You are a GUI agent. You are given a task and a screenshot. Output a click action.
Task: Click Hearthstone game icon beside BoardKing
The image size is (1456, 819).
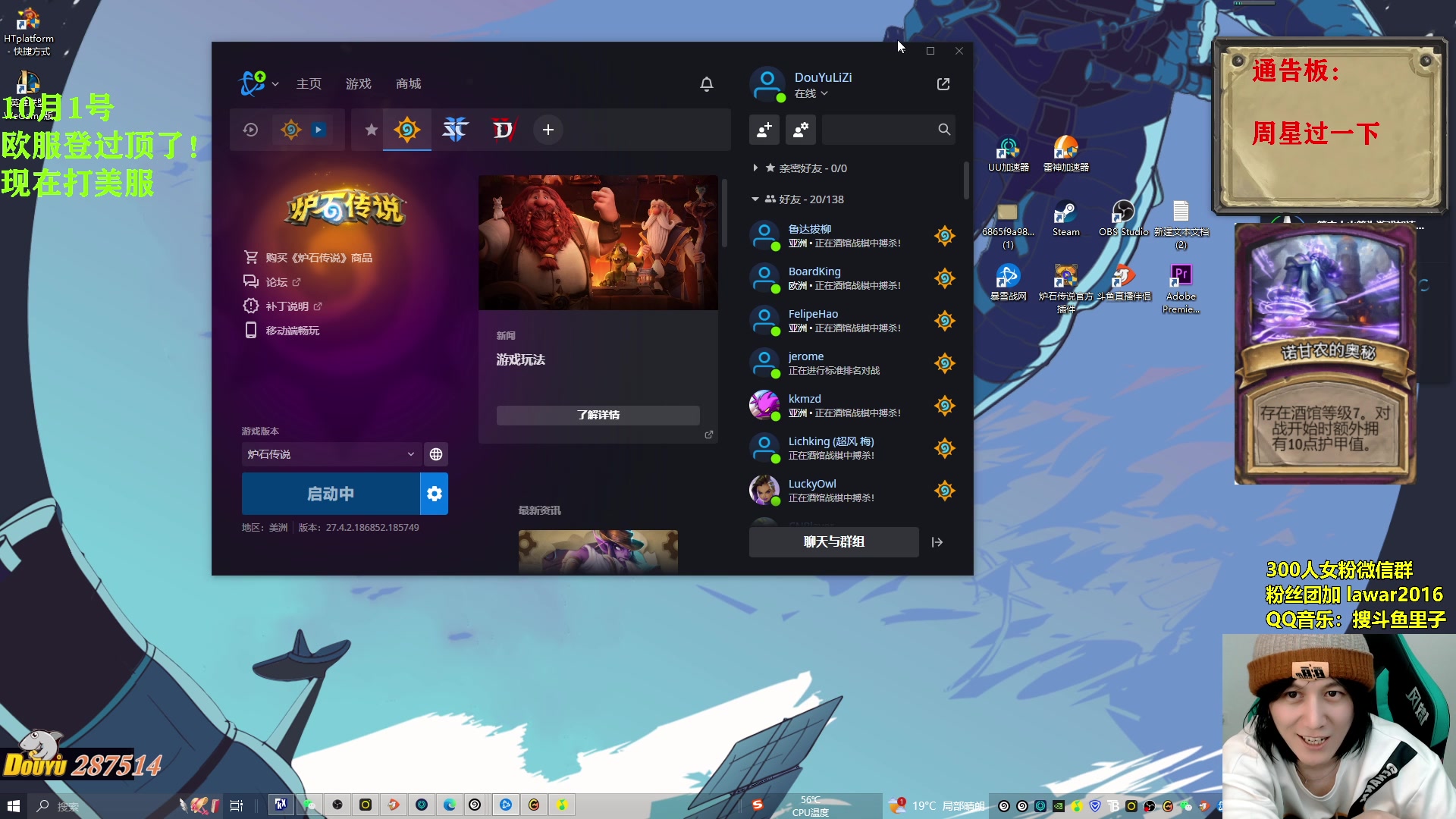[944, 278]
